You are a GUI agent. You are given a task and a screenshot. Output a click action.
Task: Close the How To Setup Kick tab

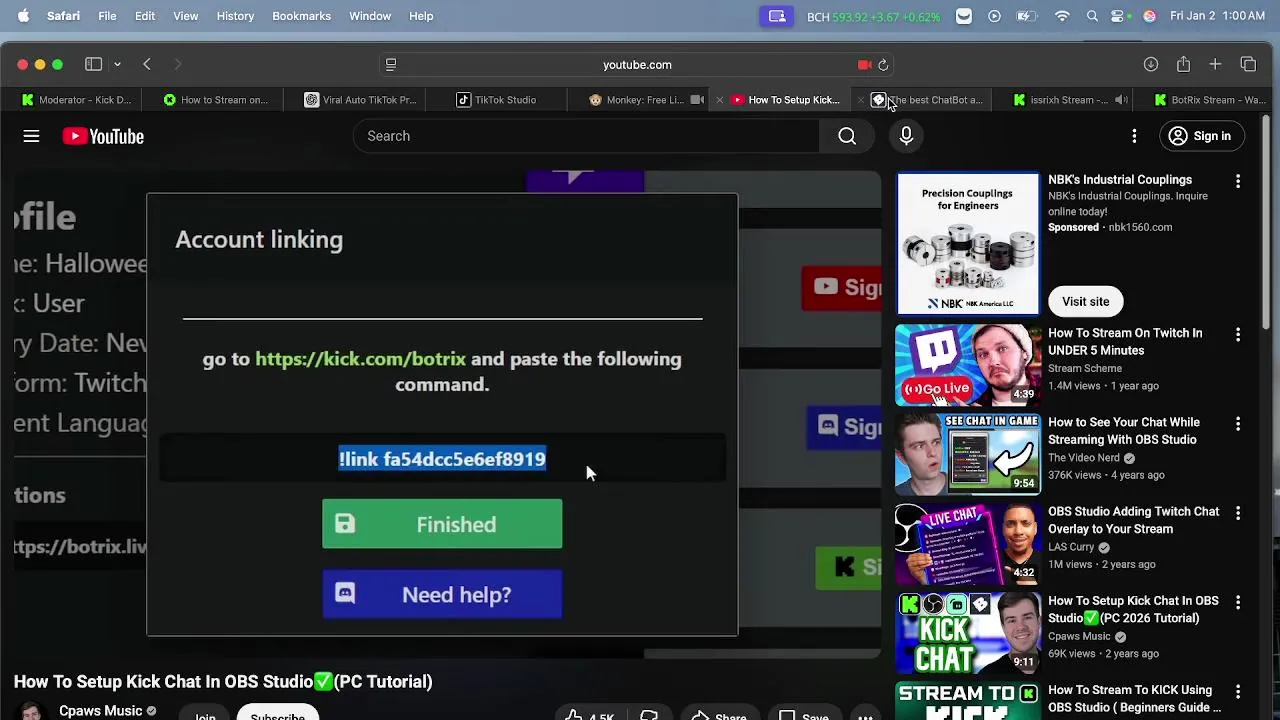pyautogui.click(x=719, y=100)
